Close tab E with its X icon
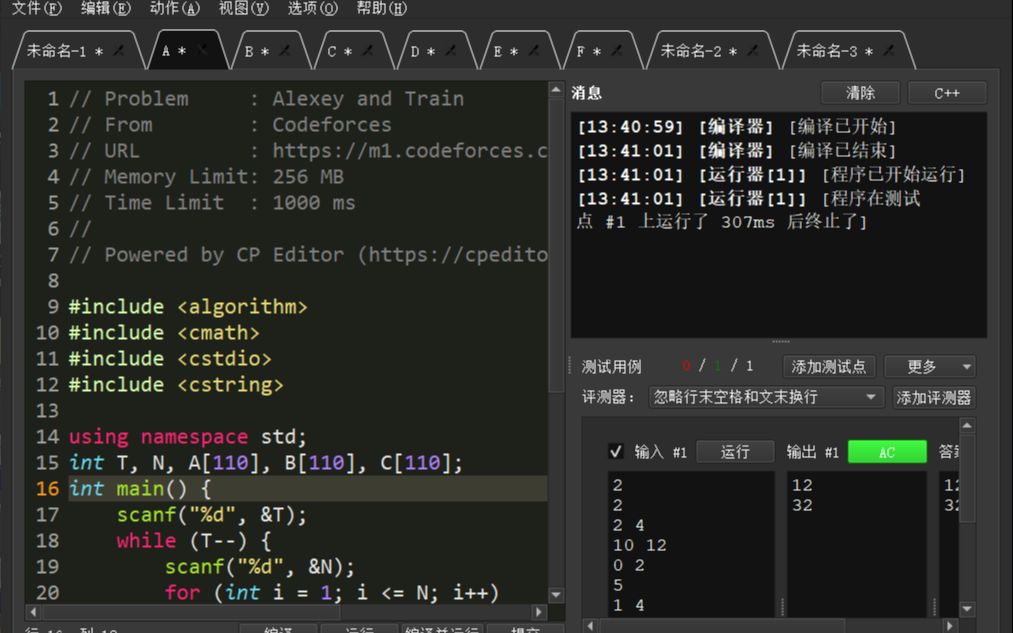Viewport: 1013px width, 633px height. tap(534, 50)
